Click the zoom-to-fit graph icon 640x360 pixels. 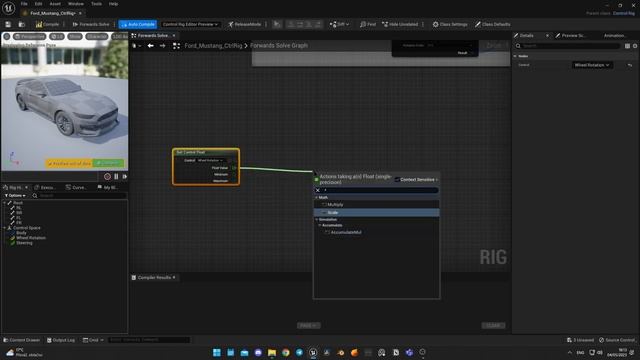pyautogui.click(x=176, y=46)
